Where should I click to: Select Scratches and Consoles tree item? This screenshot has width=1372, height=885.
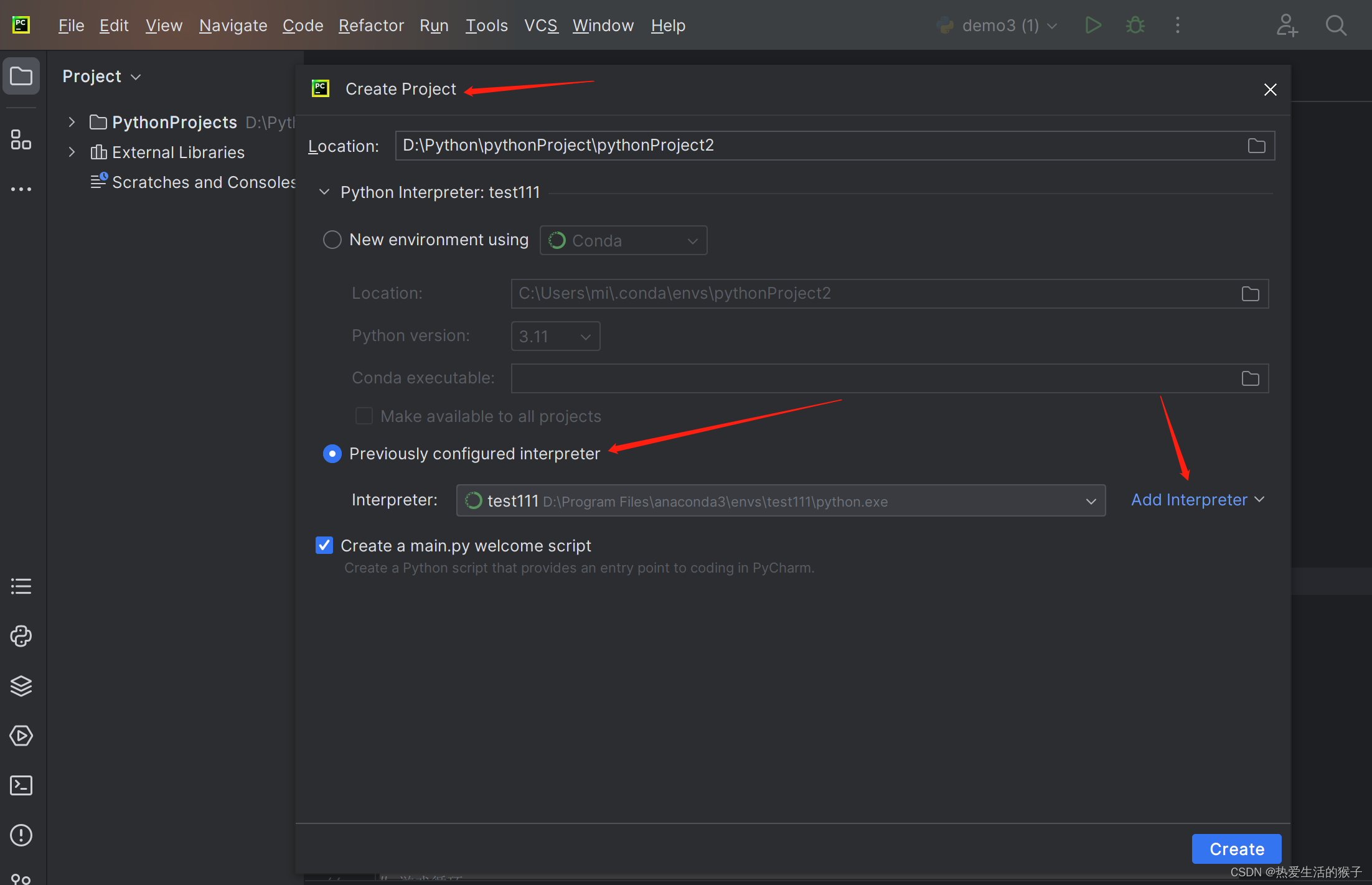pos(193,182)
